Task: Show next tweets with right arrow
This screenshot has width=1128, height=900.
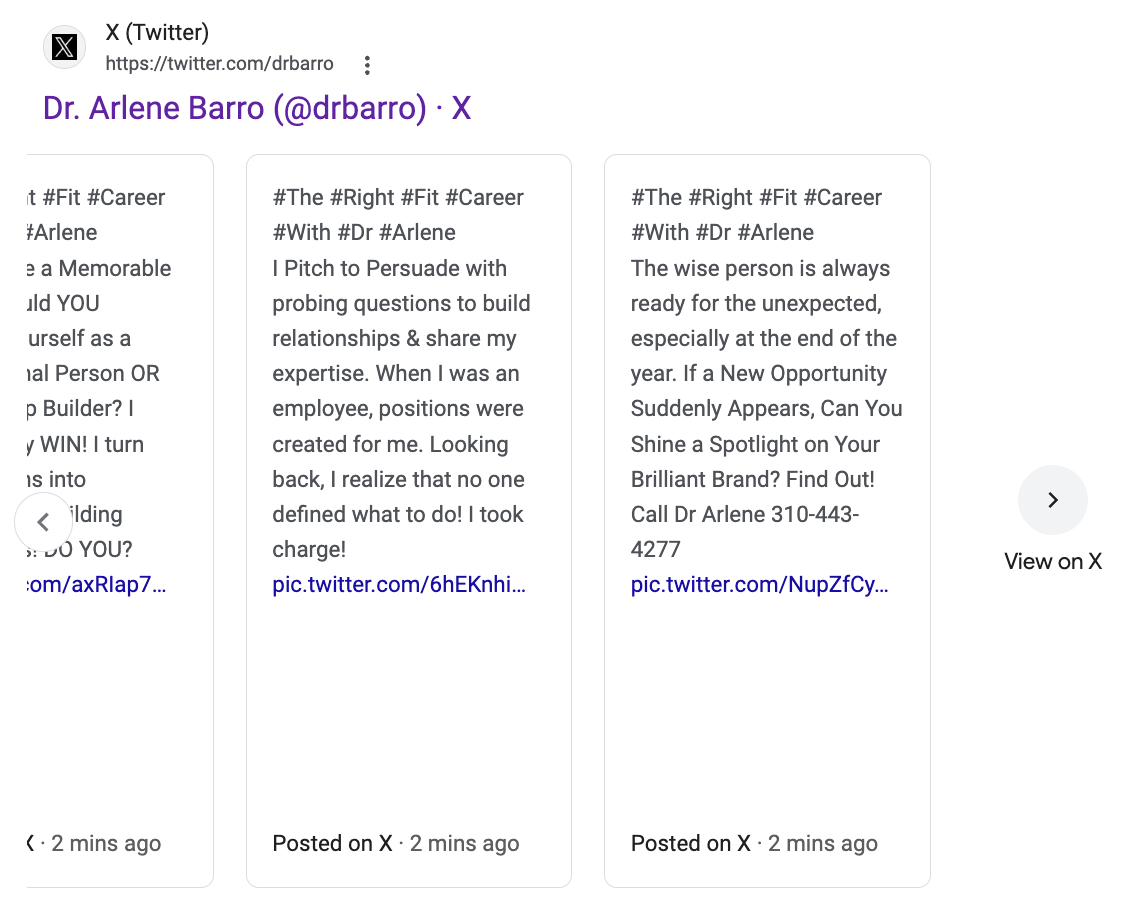Action: (x=1052, y=500)
